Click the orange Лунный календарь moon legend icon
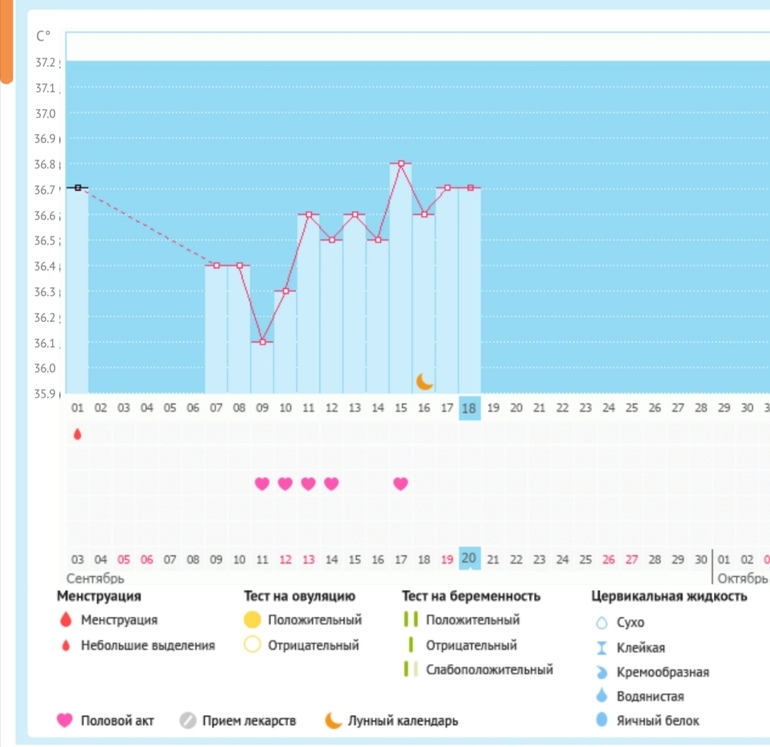The width and height of the screenshot is (770, 747). click(333, 720)
